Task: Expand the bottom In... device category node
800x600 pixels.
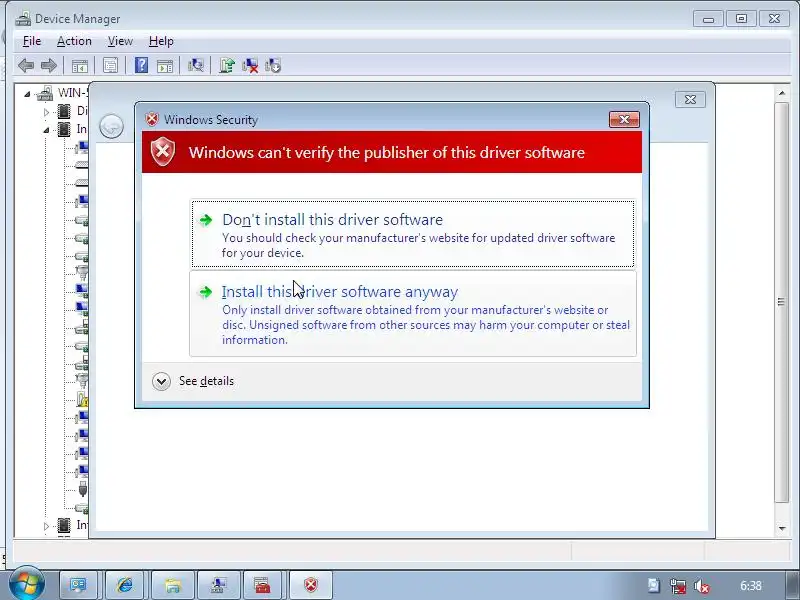Action: tap(46, 526)
